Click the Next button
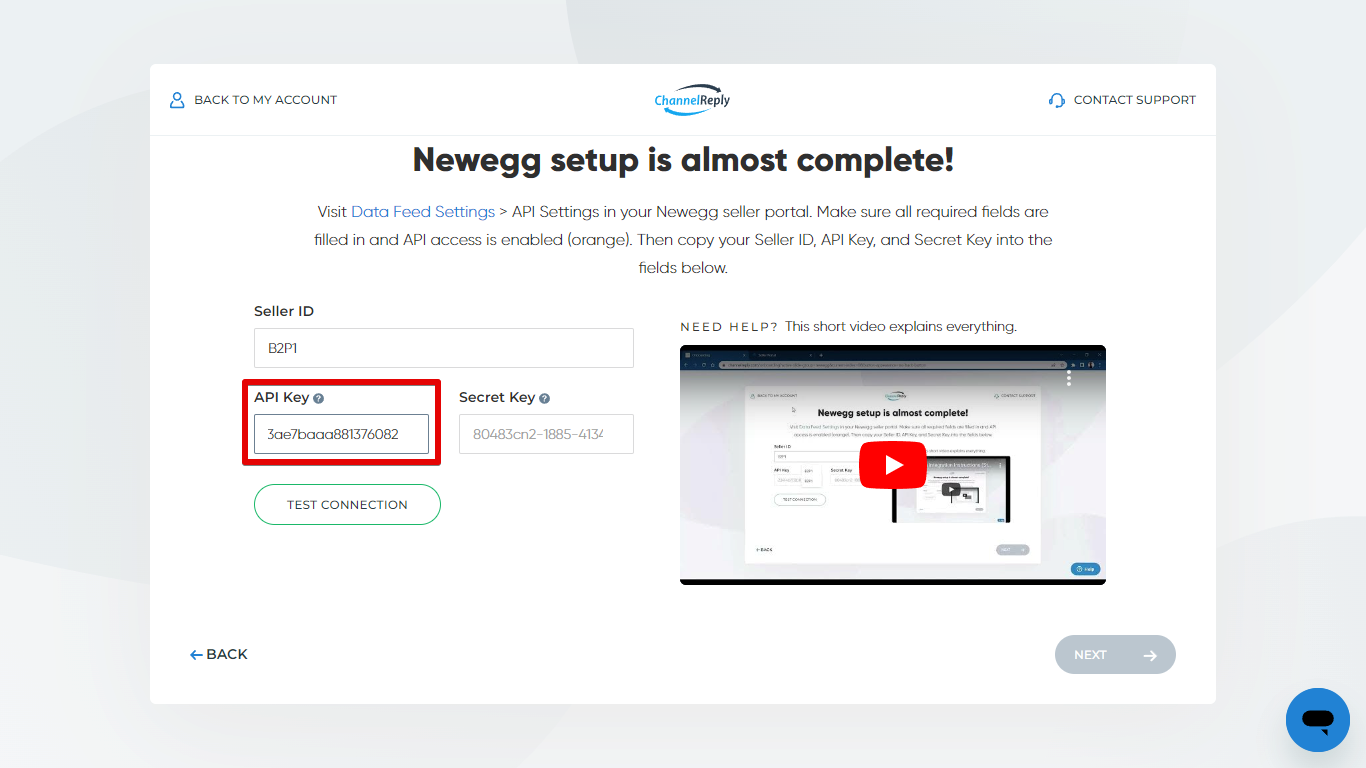The image size is (1366, 768). tap(1115, 655)
